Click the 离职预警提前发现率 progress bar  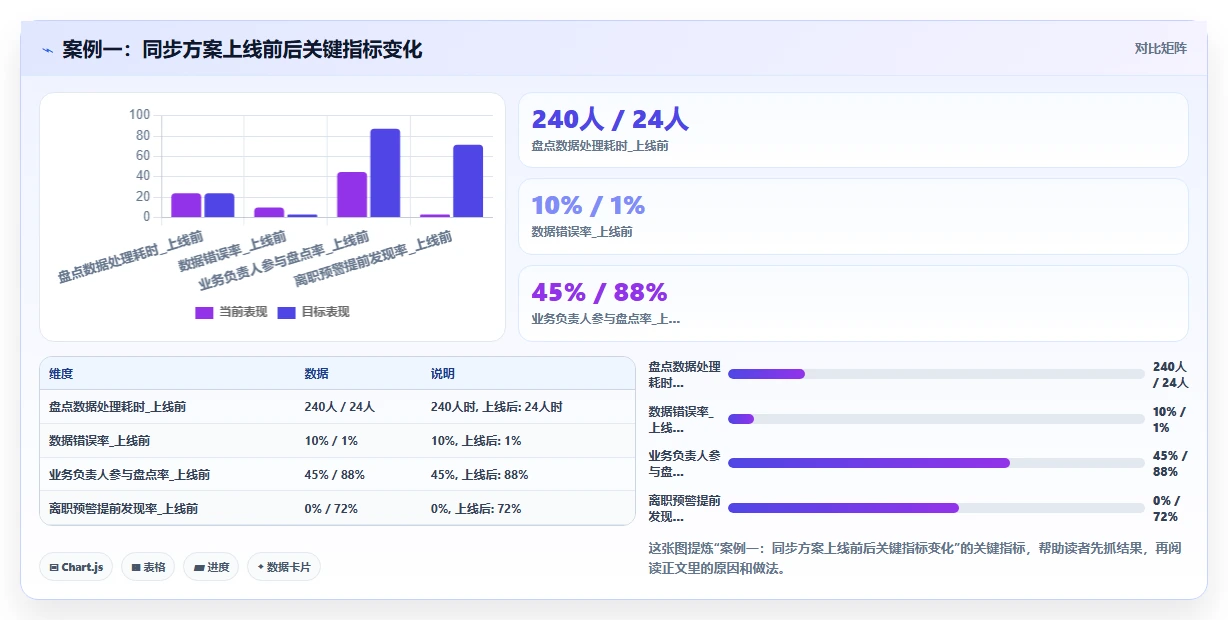point(936,508)
